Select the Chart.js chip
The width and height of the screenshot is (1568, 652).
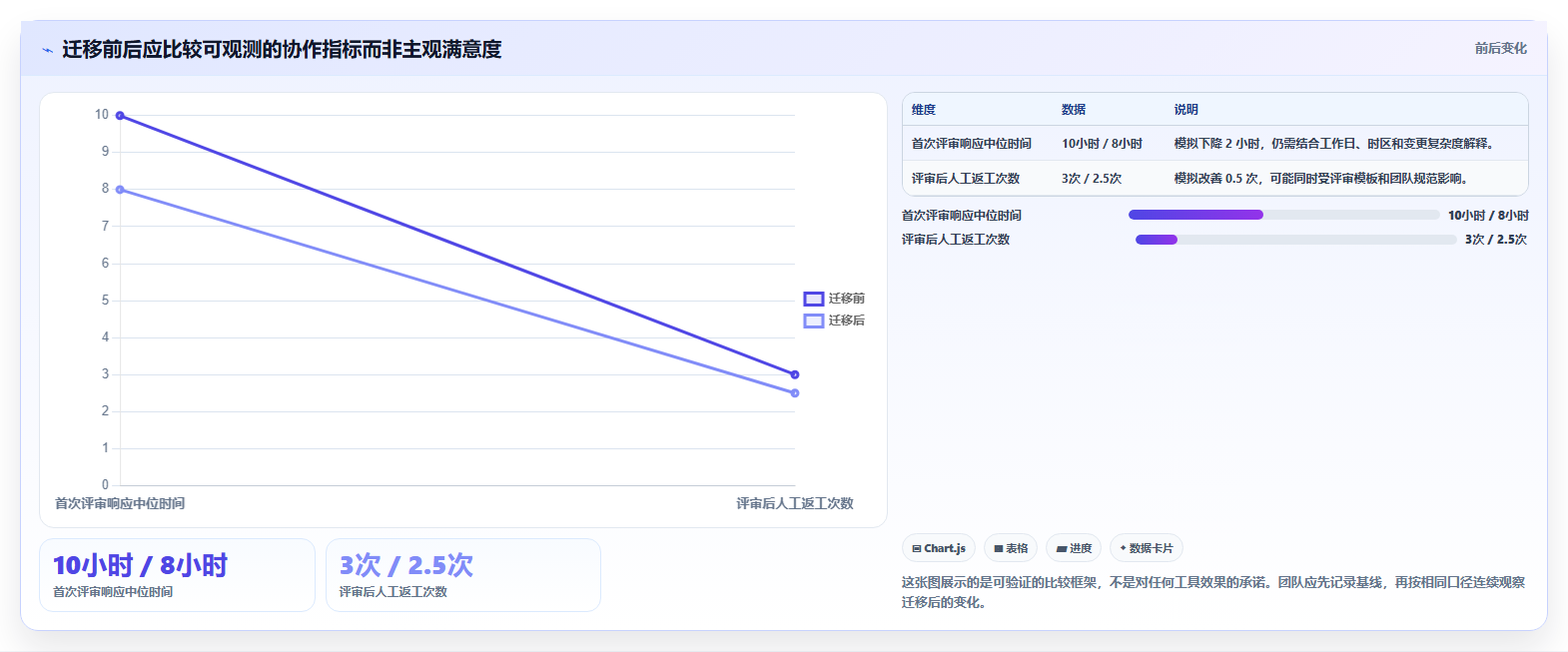[x=939, y=548]
